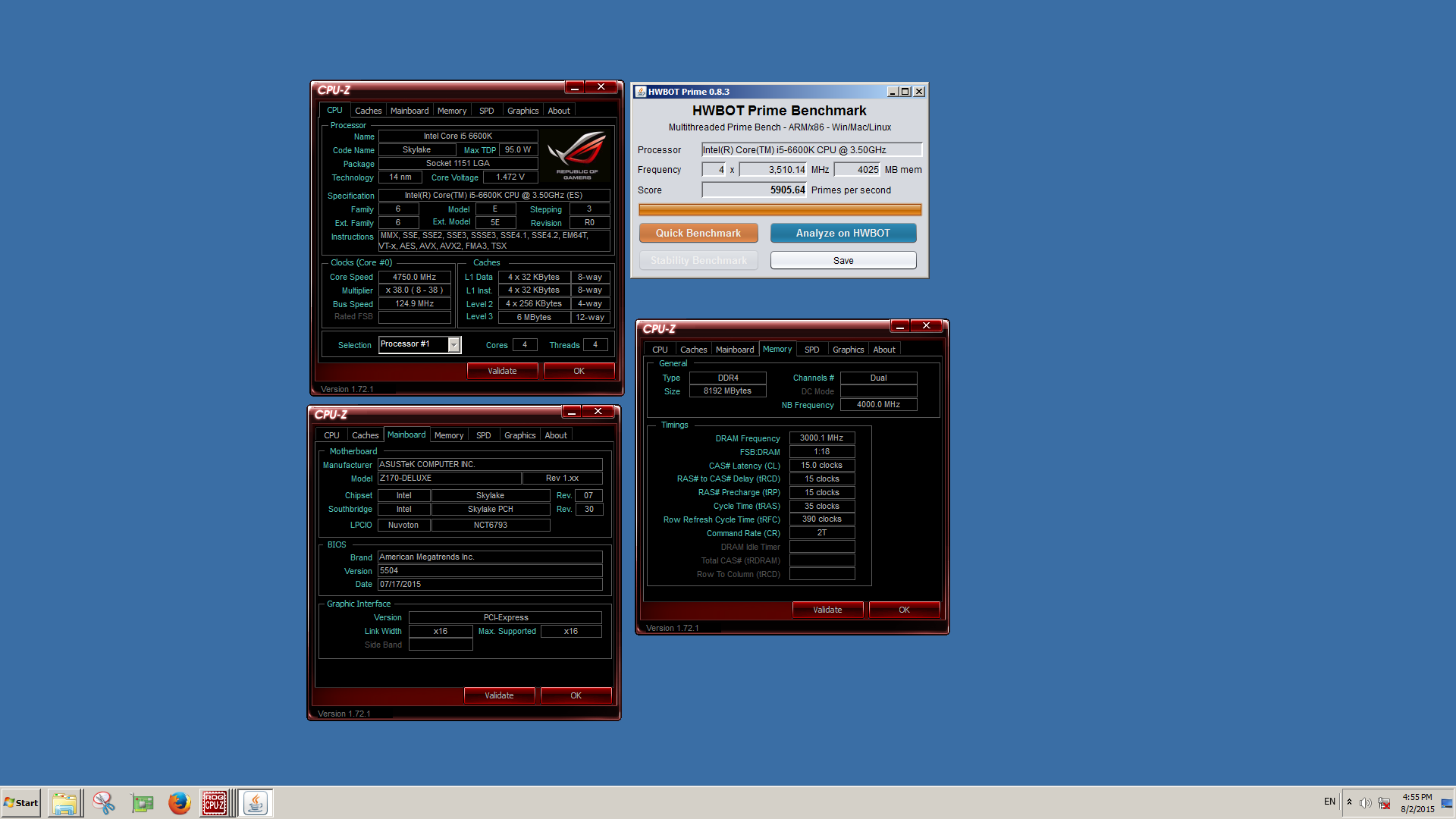Screen dimensions: 1456x819
Task: Click OK in the Memory window
Action: click(x=904, y=610)
